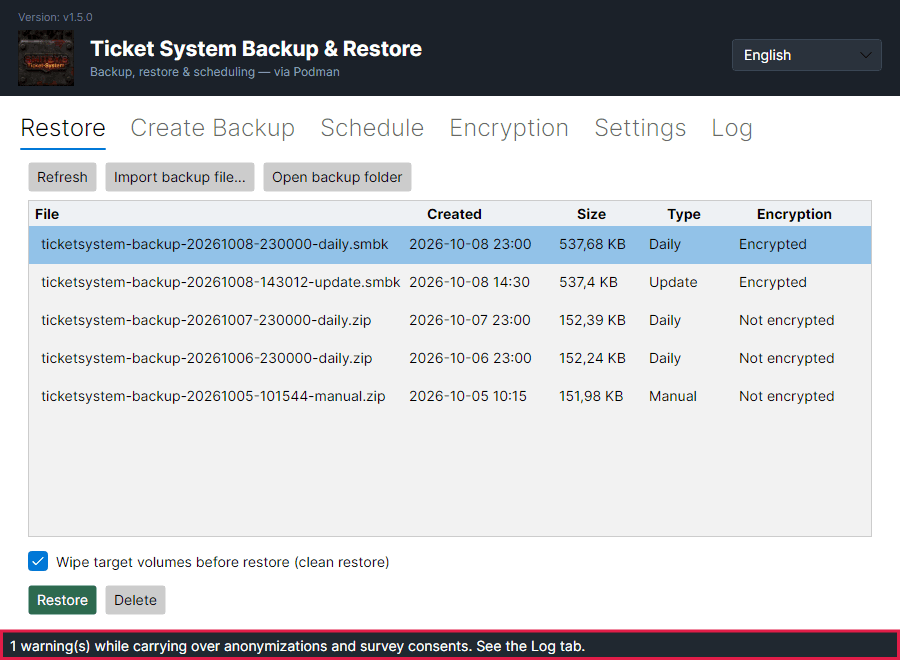Click the Ticket System app logo

coord(46,58)
